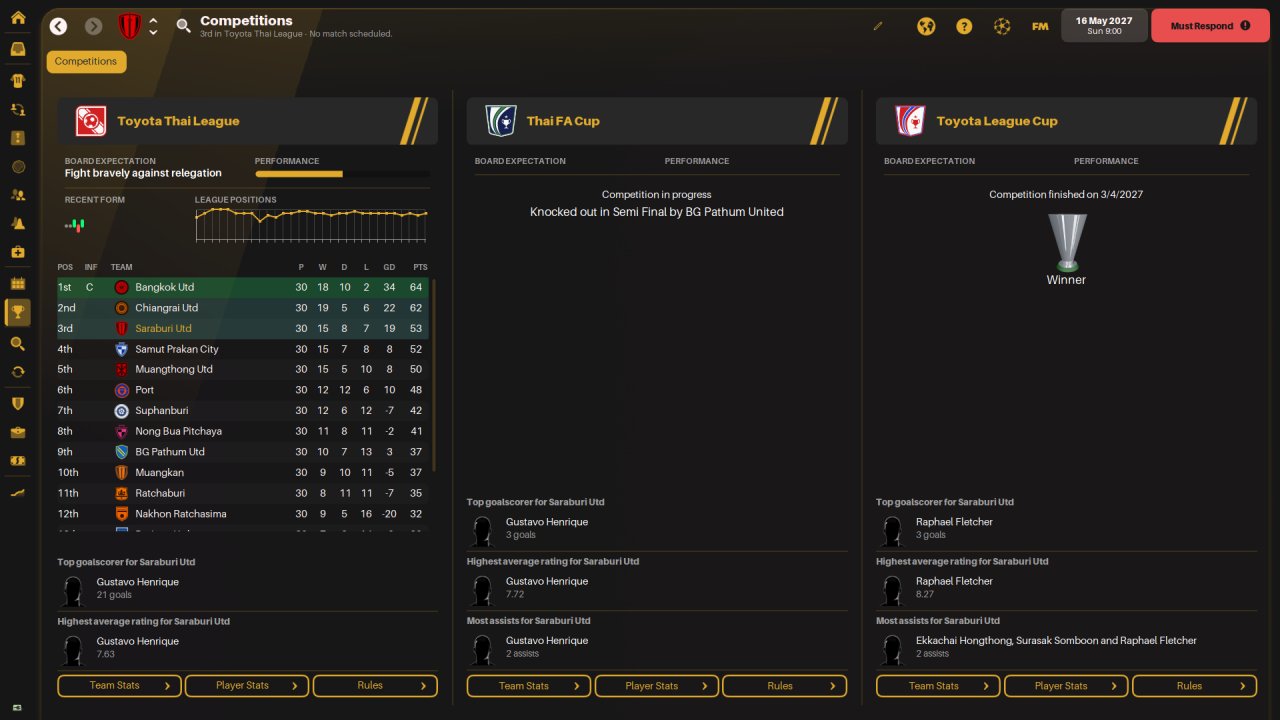Open the globe World icon
1280x720 pixels.
point(926,26)
